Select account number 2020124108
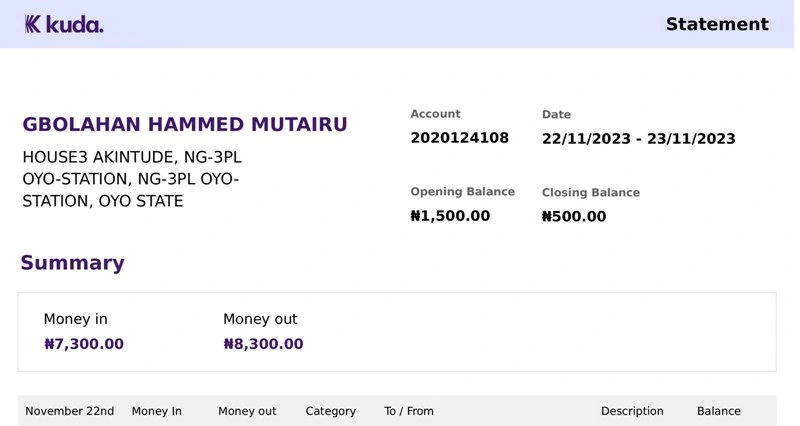The height and width of the screenshot is (426, 800). [x=459, y=138]
